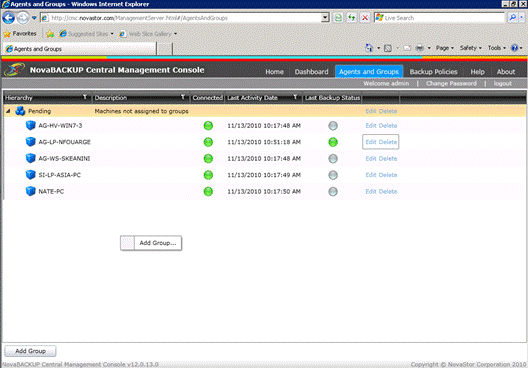
Task: Click the Pending group icon
Action: pyautogui.click(x=20, y=111)
